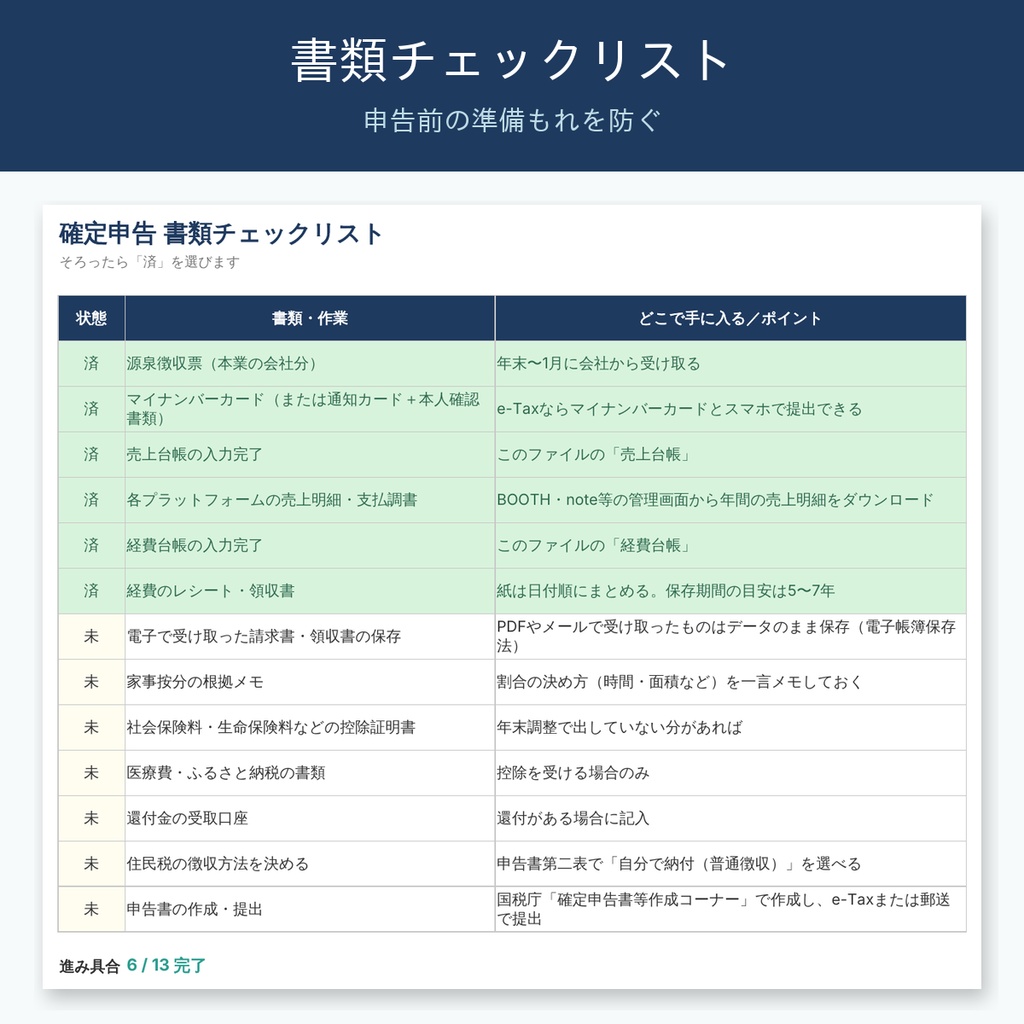This screenshot has width=1024, height=1024.
Task: Select 住民税の徴収方法を決める cell
Action: coord(310,864)
